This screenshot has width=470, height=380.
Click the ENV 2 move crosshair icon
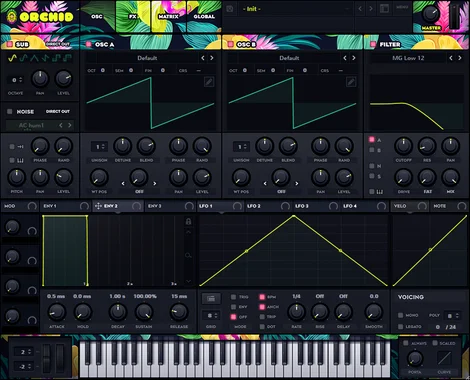pyautogui.click(x=98, y=206)
